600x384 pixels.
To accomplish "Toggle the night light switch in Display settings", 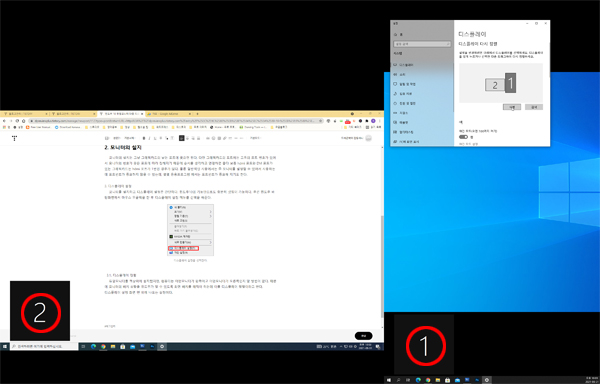I will coord(463,137).
